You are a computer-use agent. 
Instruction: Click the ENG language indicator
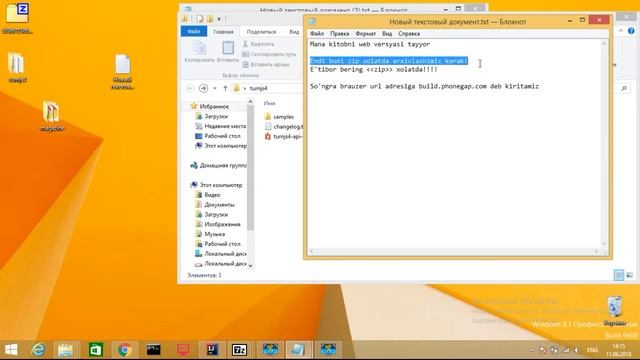coord(592,350)
